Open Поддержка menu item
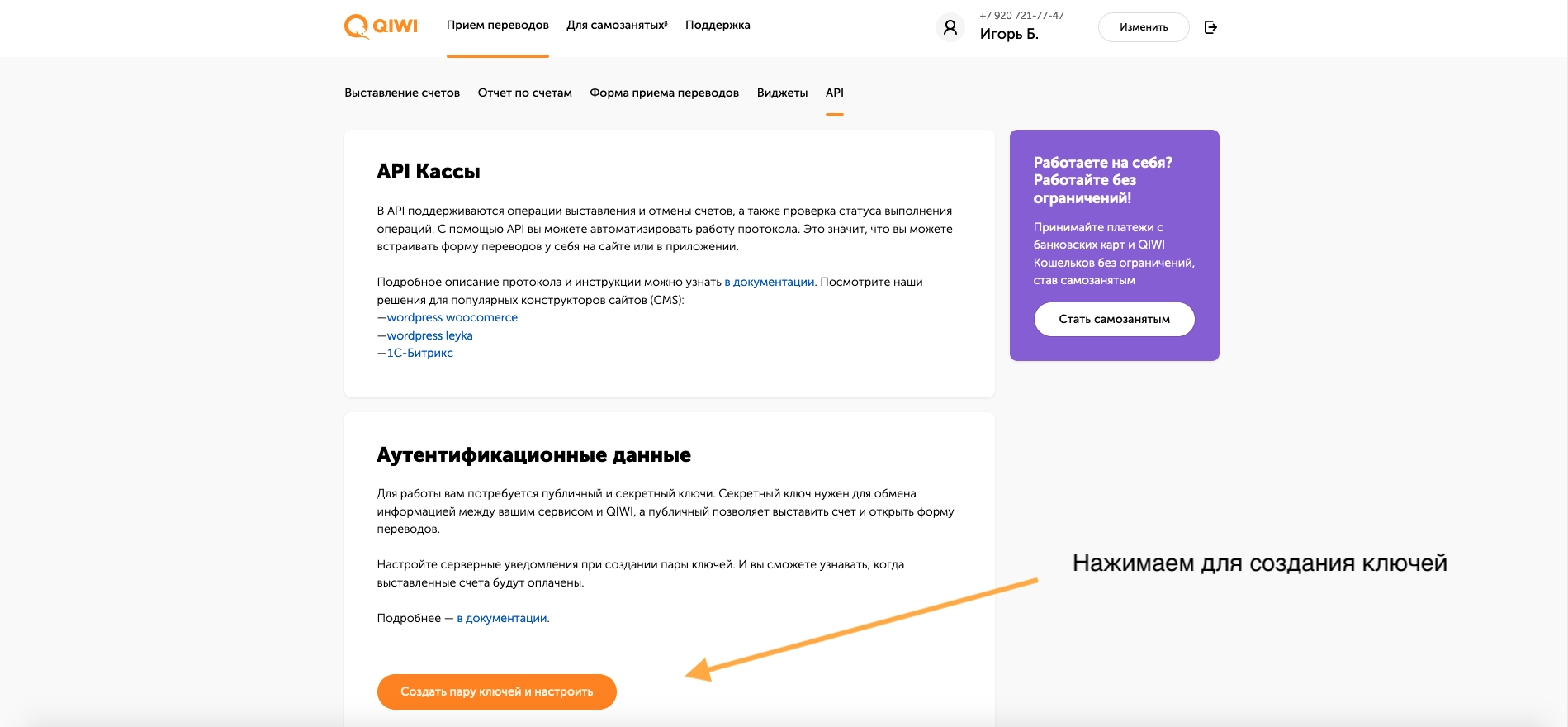The width and height of the screenshot is (1568, 727). (718, 25)
